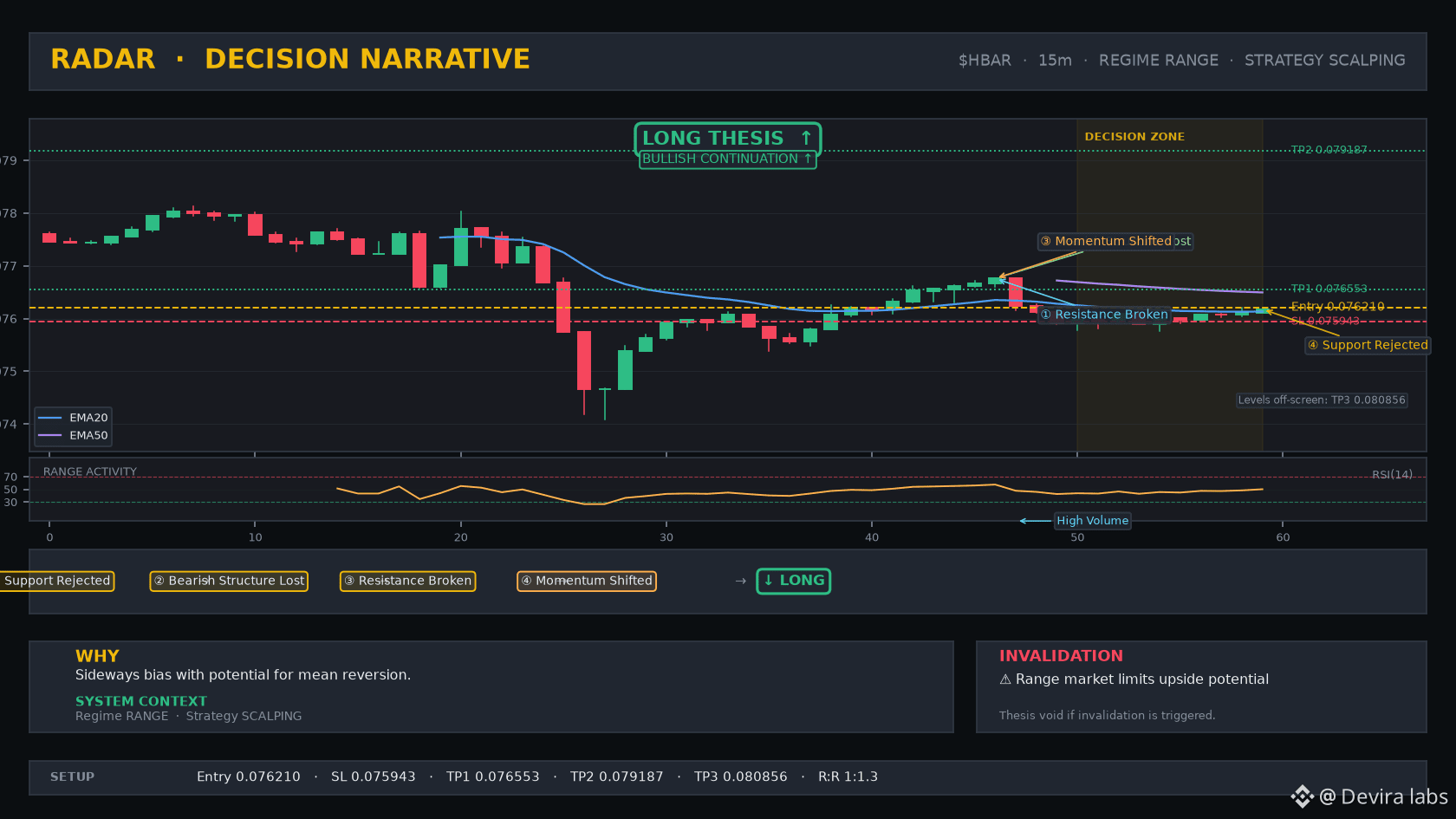Click the SYSTEM CONTEXT heading
This screenshot has height=819, width=1456.
tap(141, 701)
